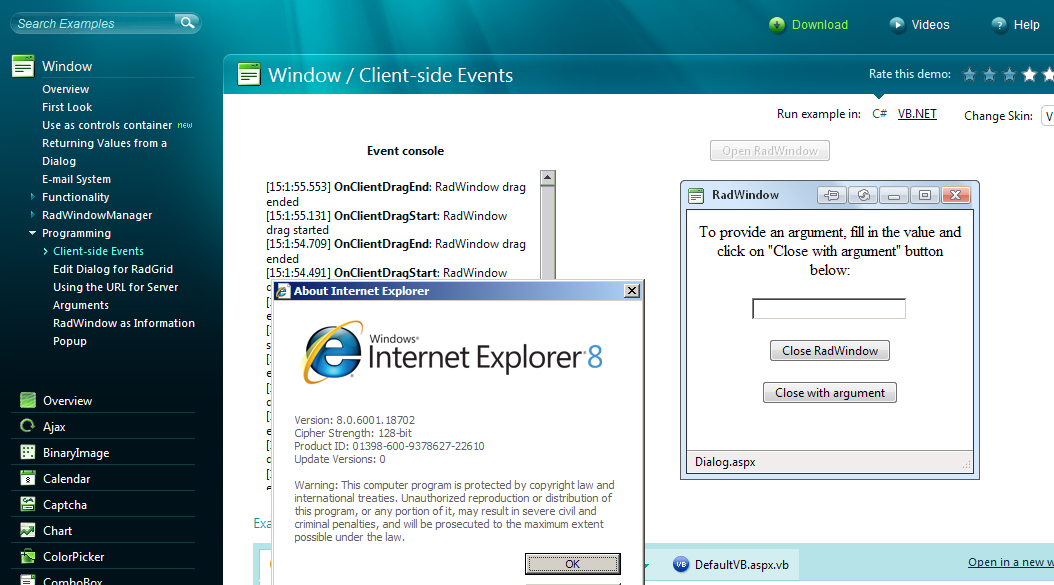Open the Chart controls section
This screenshot has height=585, width=1054.
[57, 531]
